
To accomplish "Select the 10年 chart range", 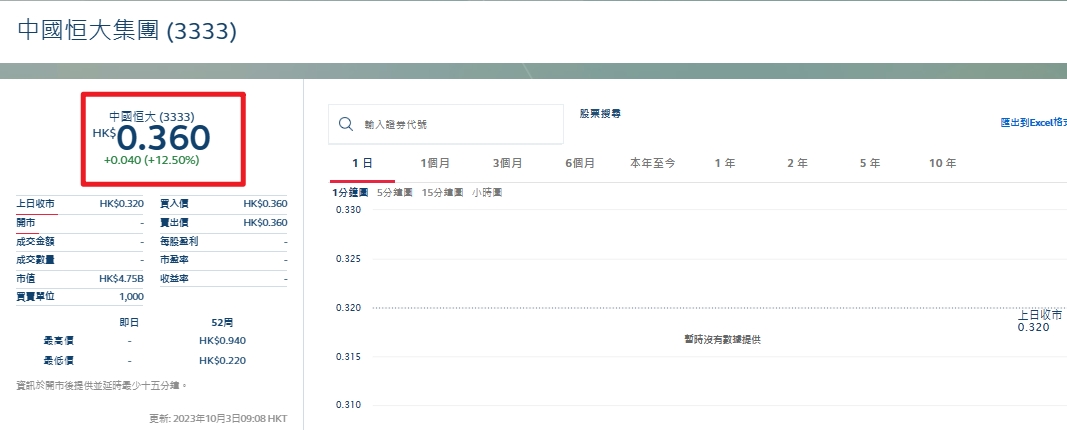I will (x=942, y=163).
